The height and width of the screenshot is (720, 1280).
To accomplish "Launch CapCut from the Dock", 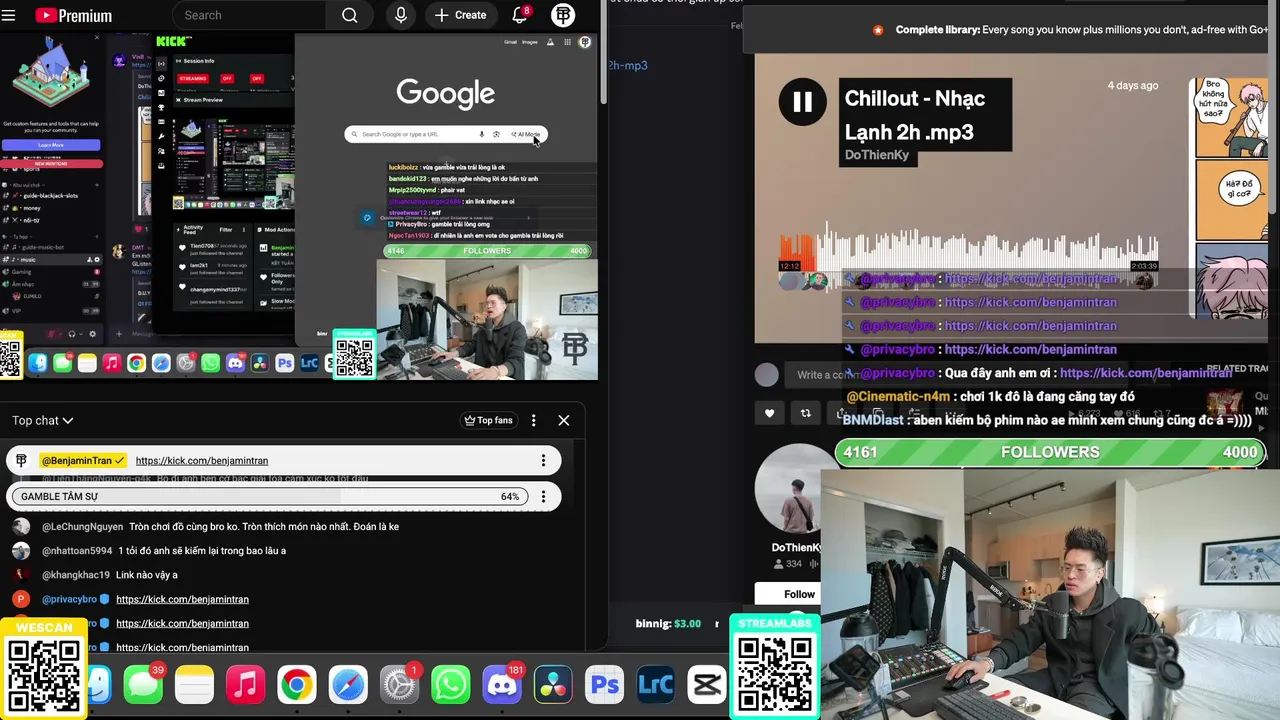I will 706,686.
